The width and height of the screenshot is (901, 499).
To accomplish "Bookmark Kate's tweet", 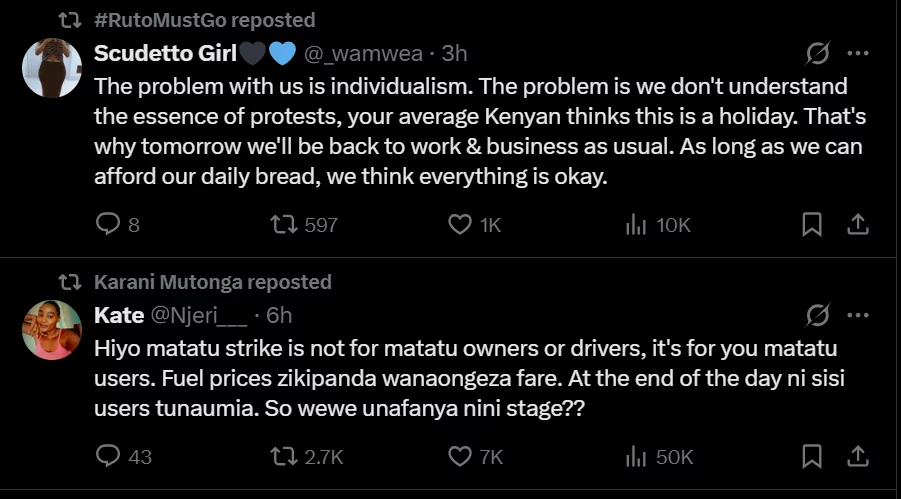I will (811, 457).
